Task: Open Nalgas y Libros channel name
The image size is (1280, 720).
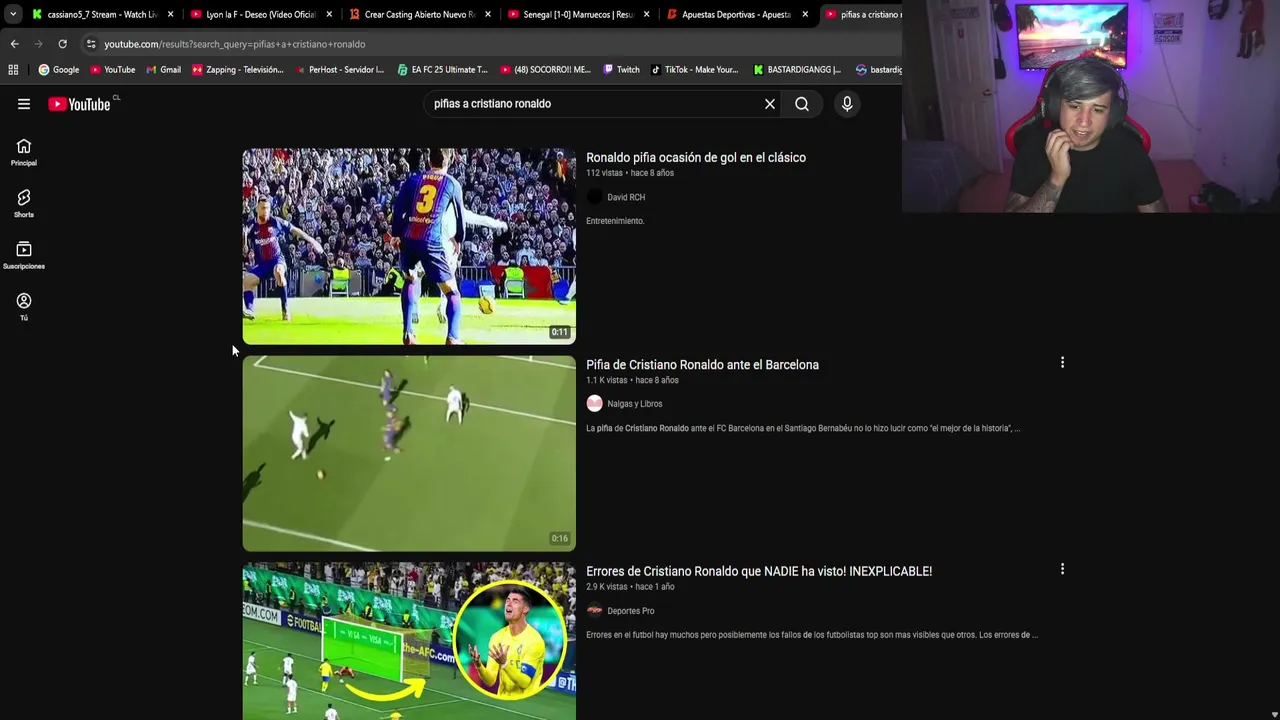Action: pos(635,404)
